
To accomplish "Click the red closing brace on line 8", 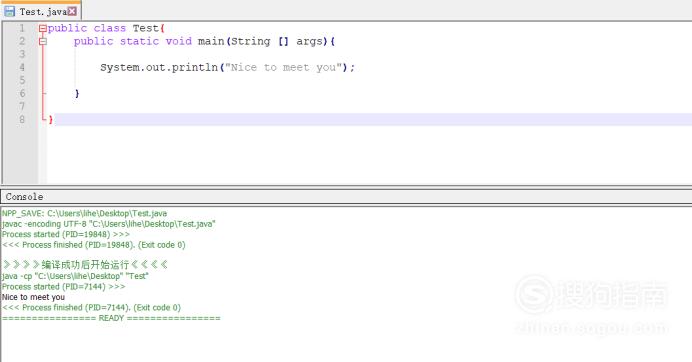I will pos(51,120).
